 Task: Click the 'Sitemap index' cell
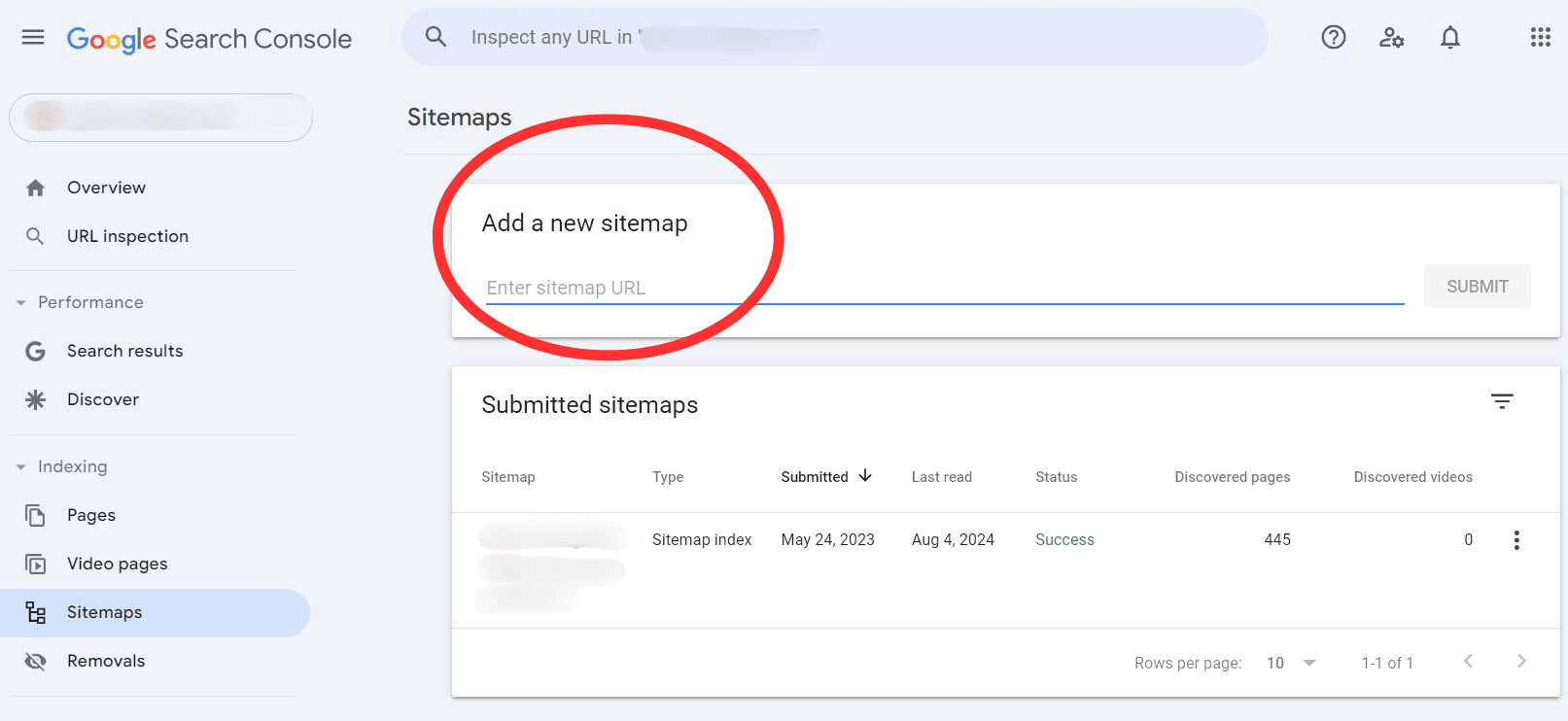(702, 540)
